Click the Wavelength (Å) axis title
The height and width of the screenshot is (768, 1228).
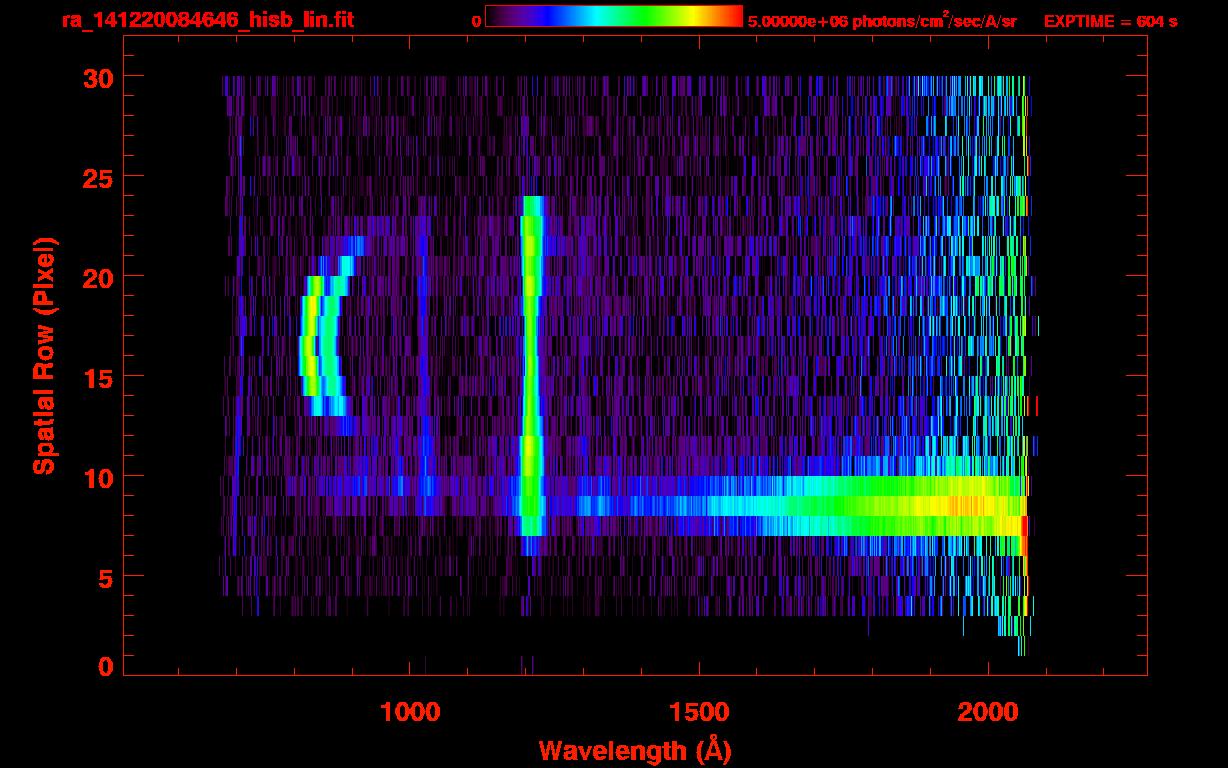click(x=635, y=750)
